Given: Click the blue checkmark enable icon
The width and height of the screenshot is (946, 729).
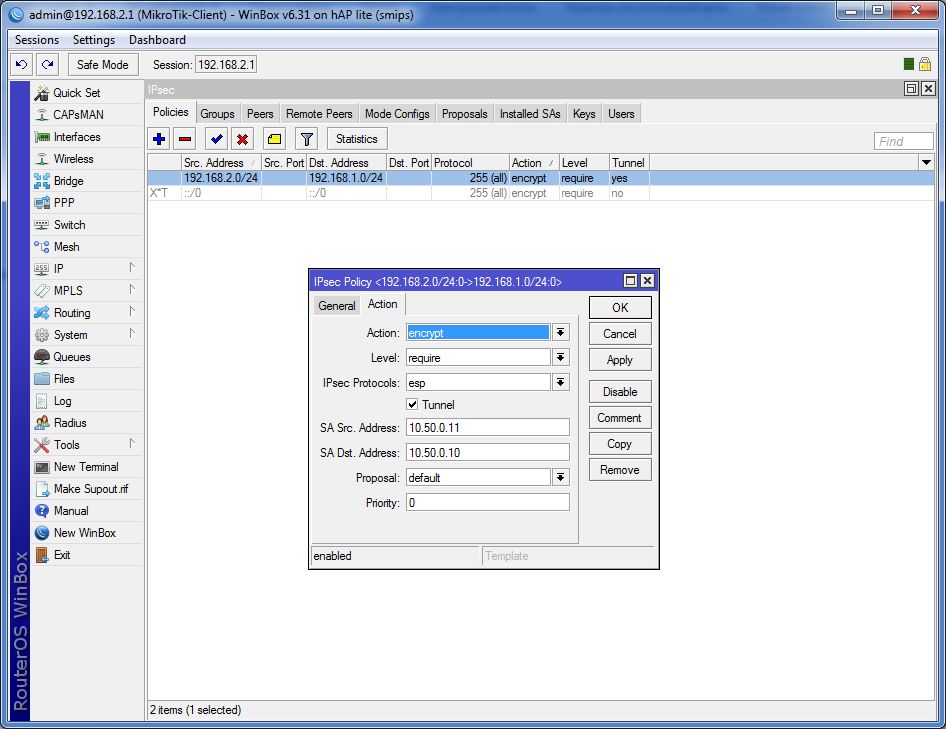Looking at the screenshot, I should (x=217, y=139).
